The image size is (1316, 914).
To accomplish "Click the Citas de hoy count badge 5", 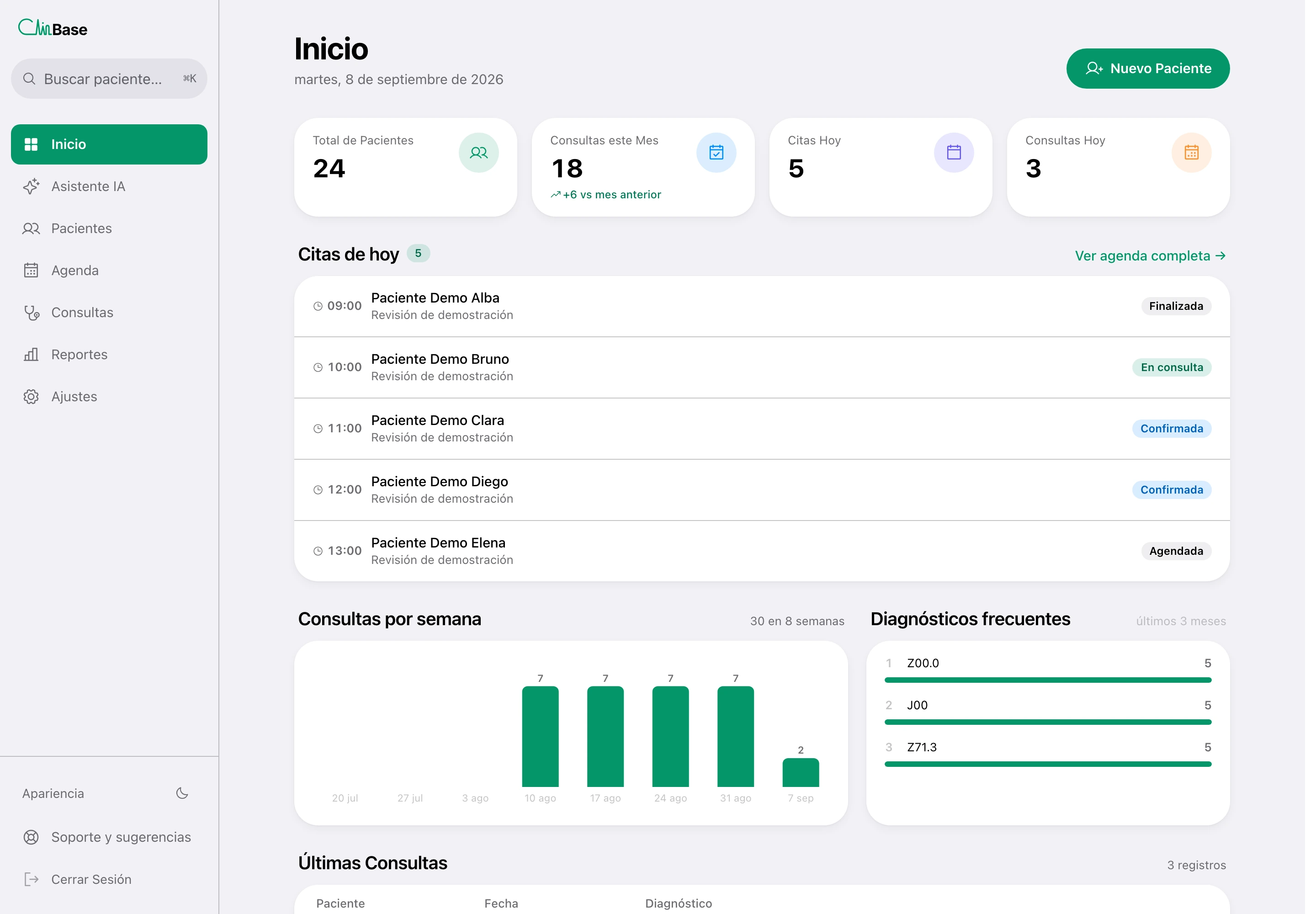I will tap(418, 253).
